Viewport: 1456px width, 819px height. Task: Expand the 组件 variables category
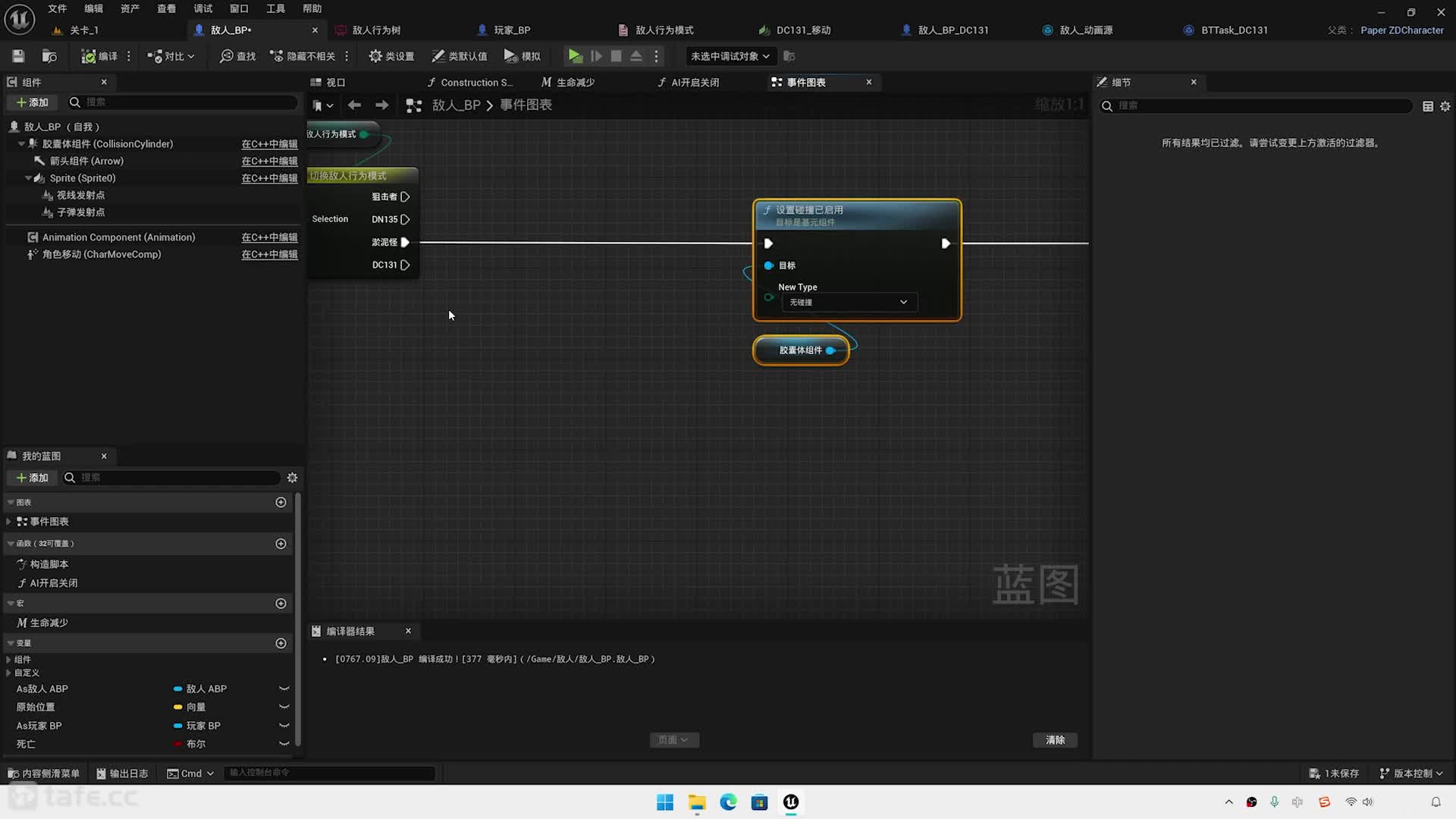[x=8, y=660]
